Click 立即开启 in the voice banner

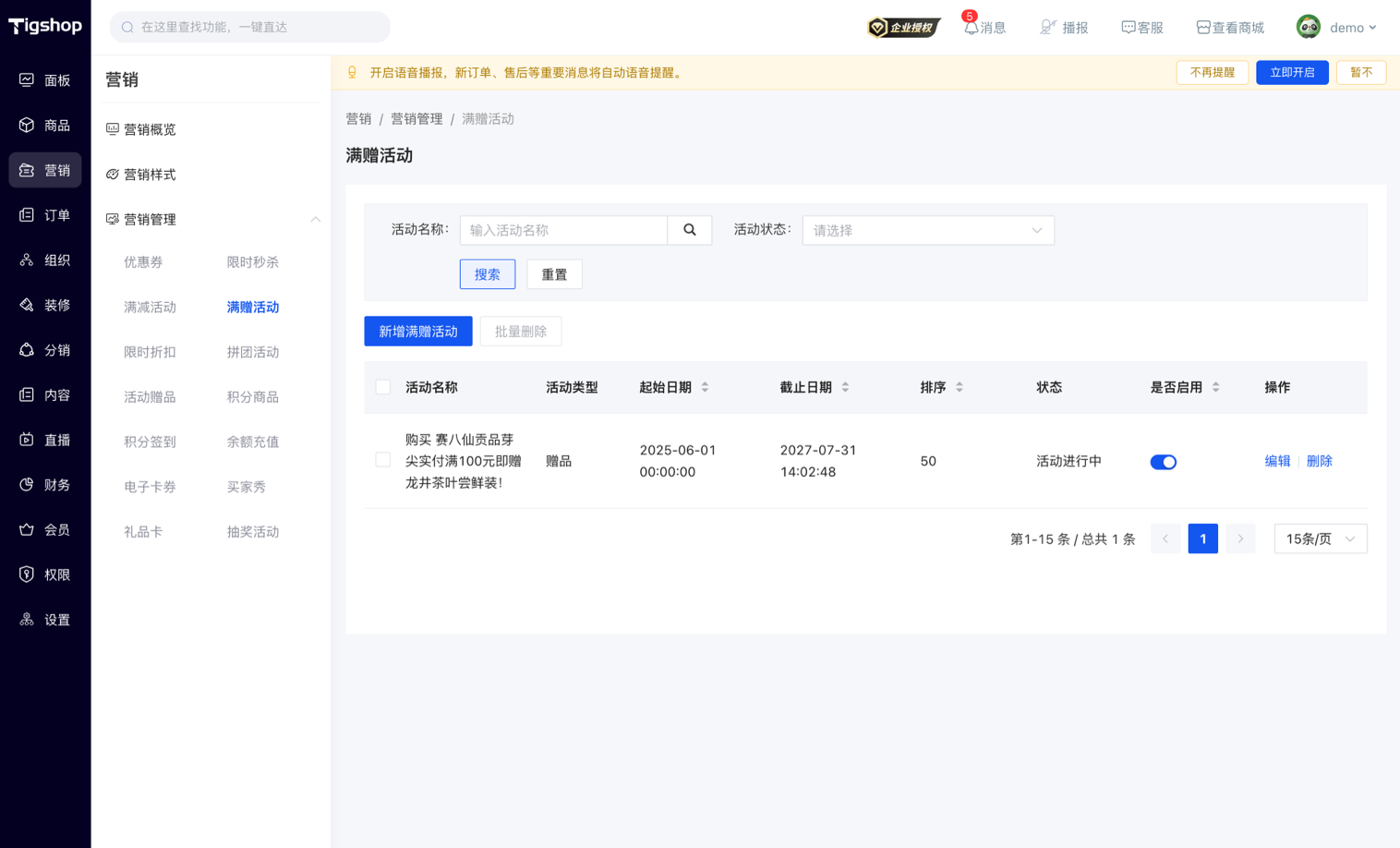coord(1292,72)
